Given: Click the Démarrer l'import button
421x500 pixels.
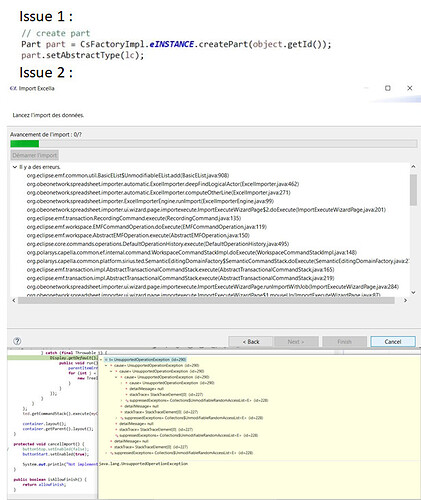Looking at the screenshot, I should pos(35,155).
